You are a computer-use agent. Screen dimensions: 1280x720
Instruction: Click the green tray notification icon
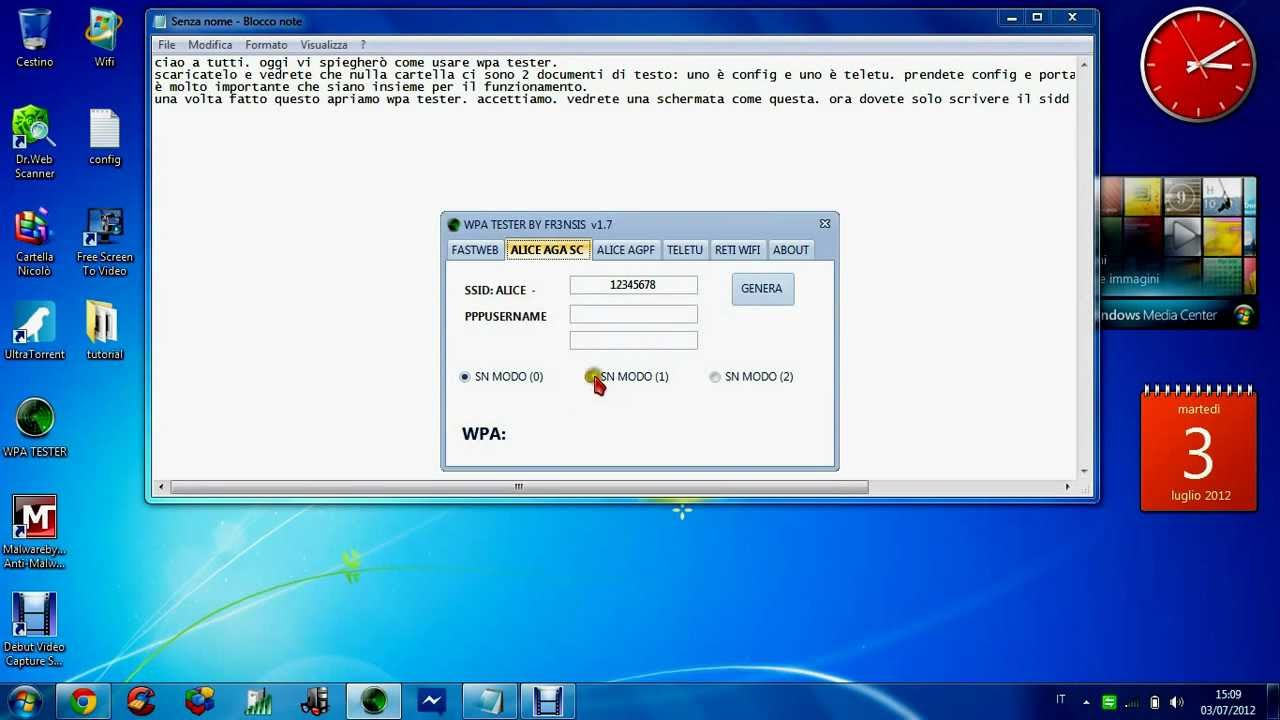[1108, 702]
